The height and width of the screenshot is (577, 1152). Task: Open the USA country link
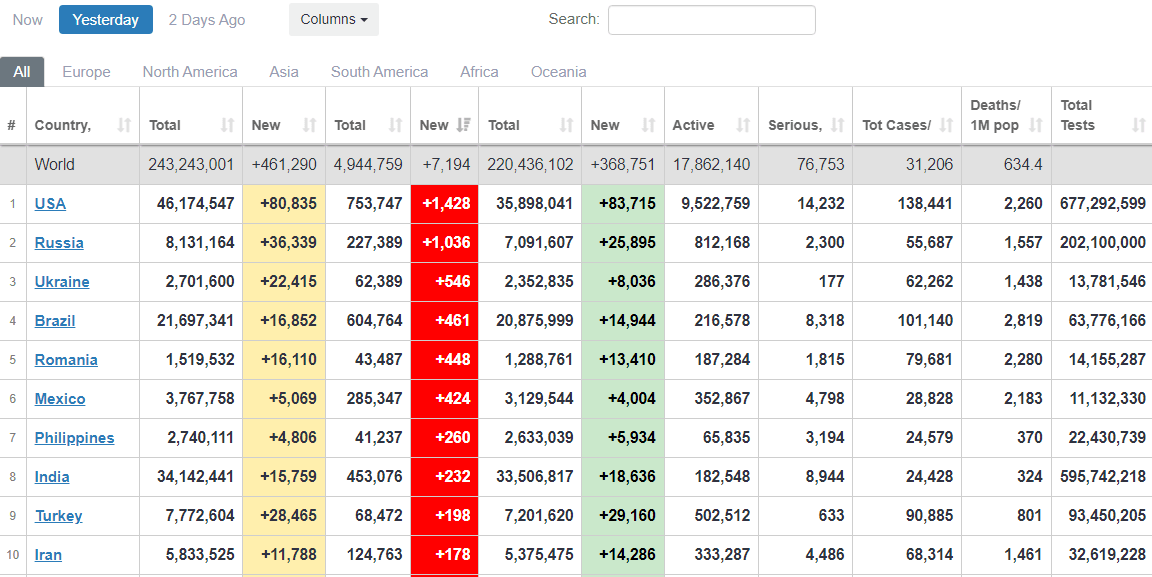(50, 204)
